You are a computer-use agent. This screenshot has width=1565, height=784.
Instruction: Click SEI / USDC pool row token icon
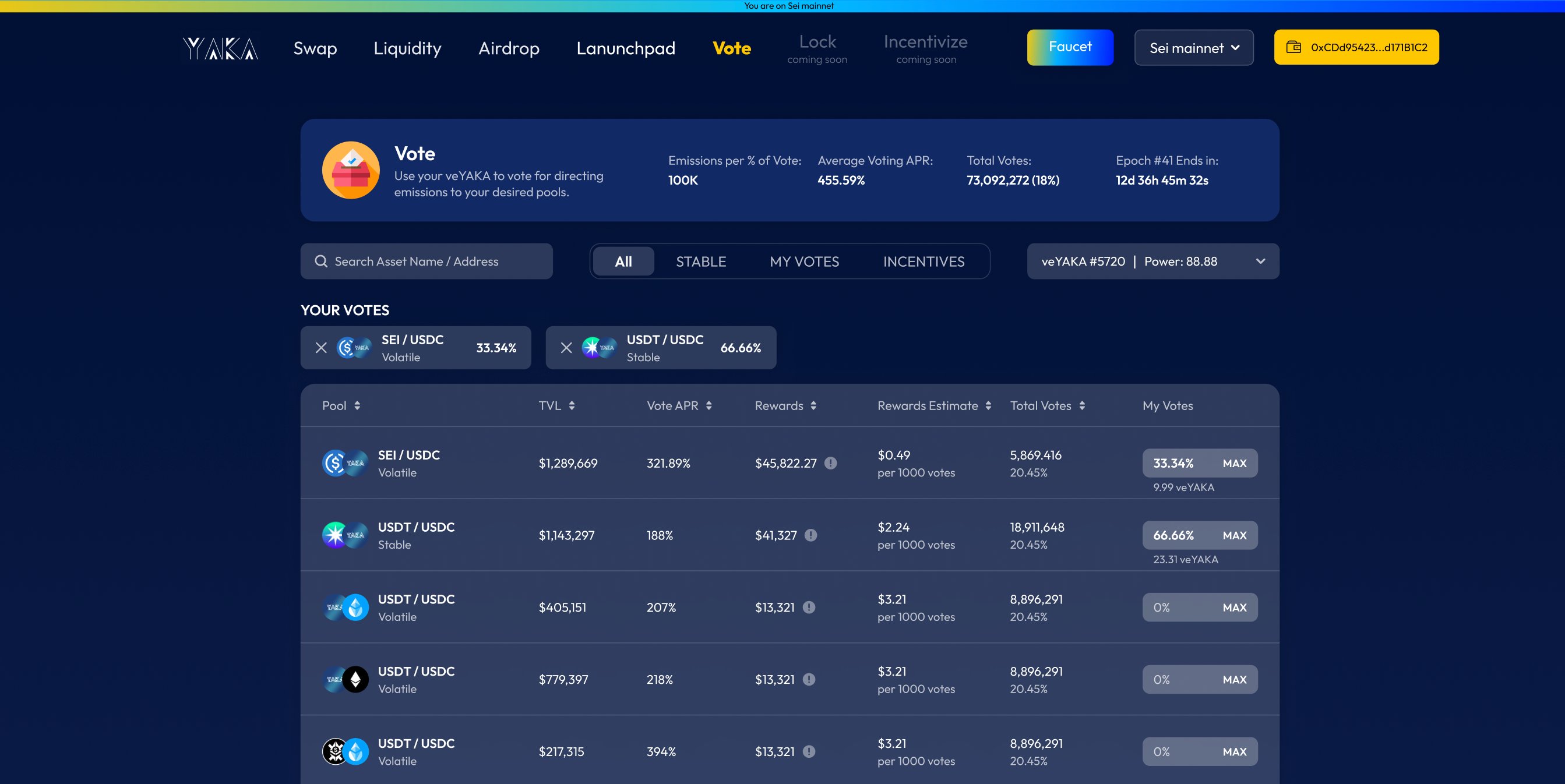pos(345,462)
